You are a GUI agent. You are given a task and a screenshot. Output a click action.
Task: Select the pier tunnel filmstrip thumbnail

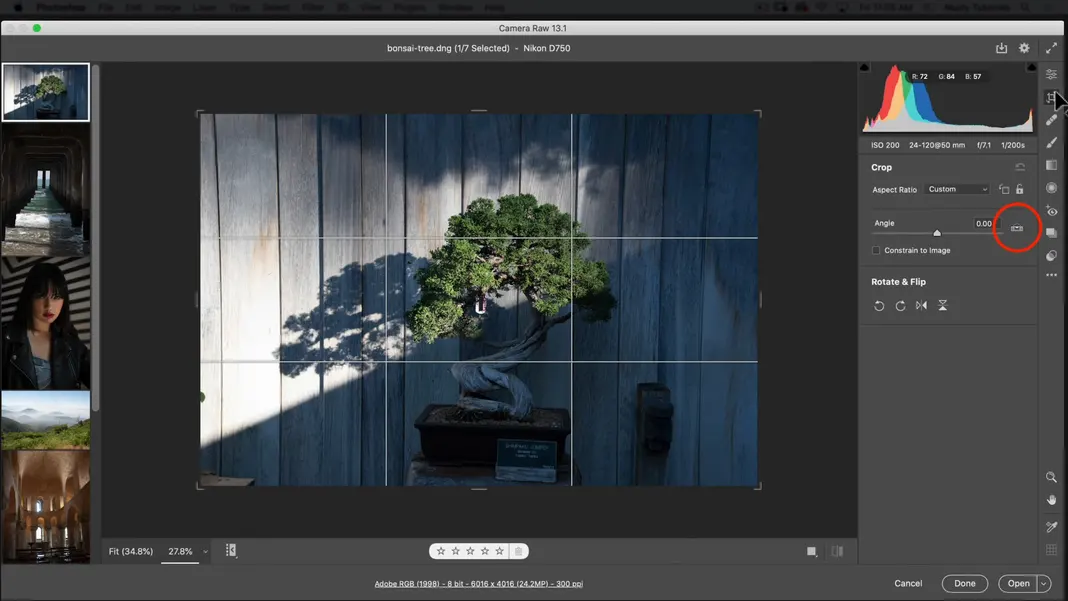[46, 189]
